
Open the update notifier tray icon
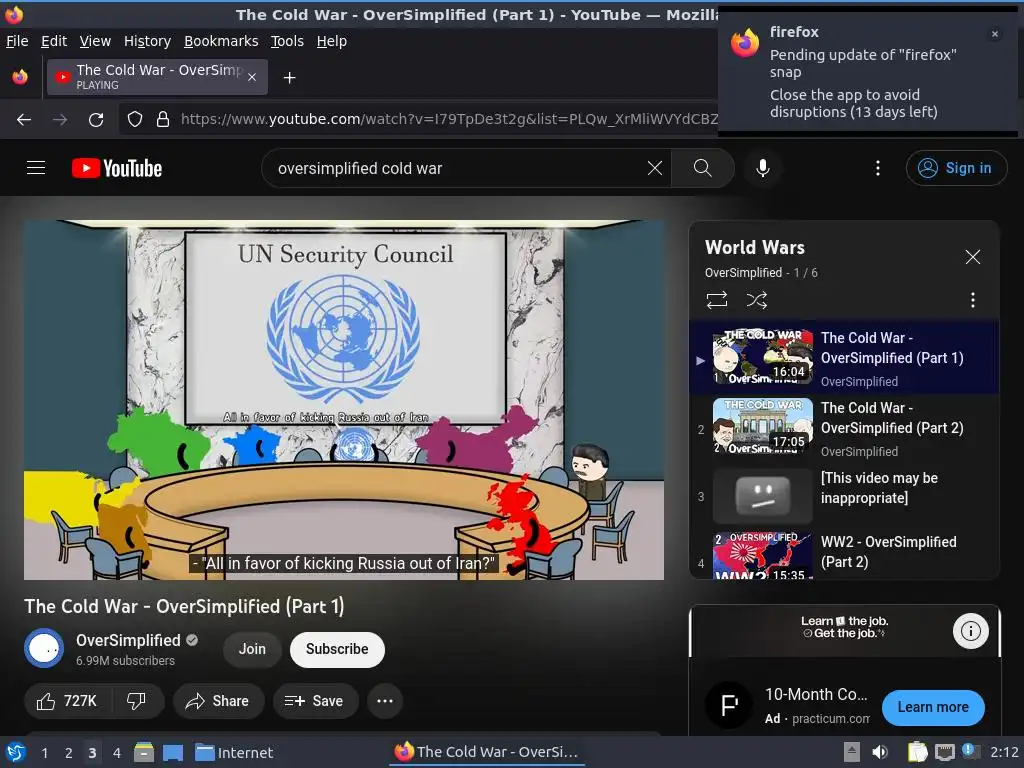(970, 751)
